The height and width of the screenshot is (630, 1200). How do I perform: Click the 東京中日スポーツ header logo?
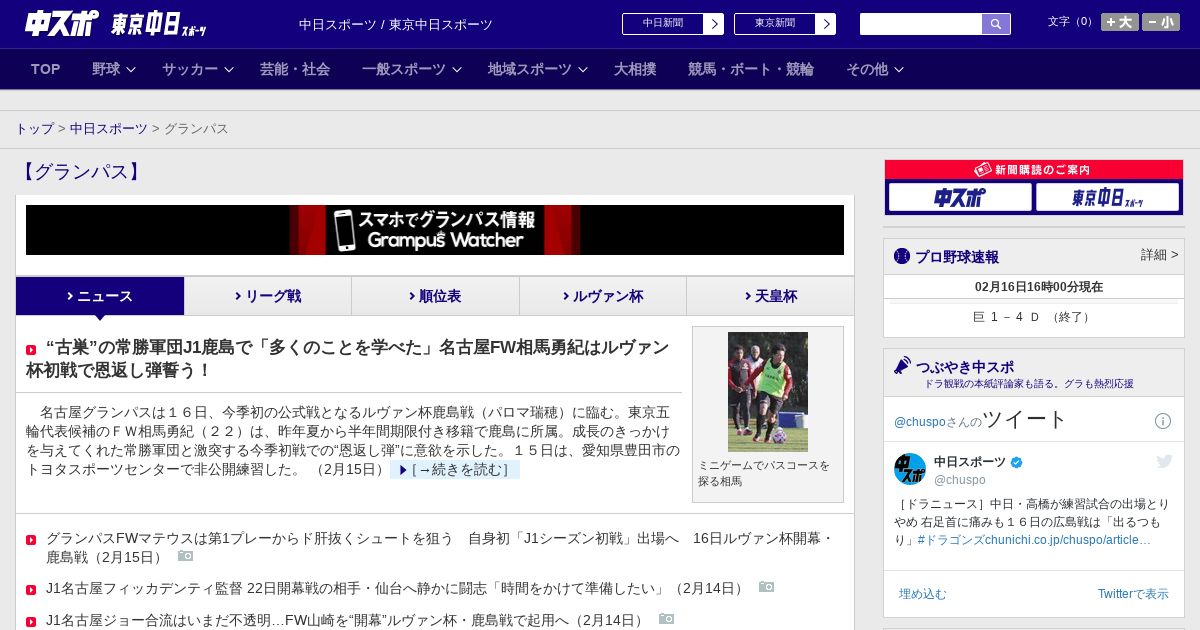[x=158, y=24]
